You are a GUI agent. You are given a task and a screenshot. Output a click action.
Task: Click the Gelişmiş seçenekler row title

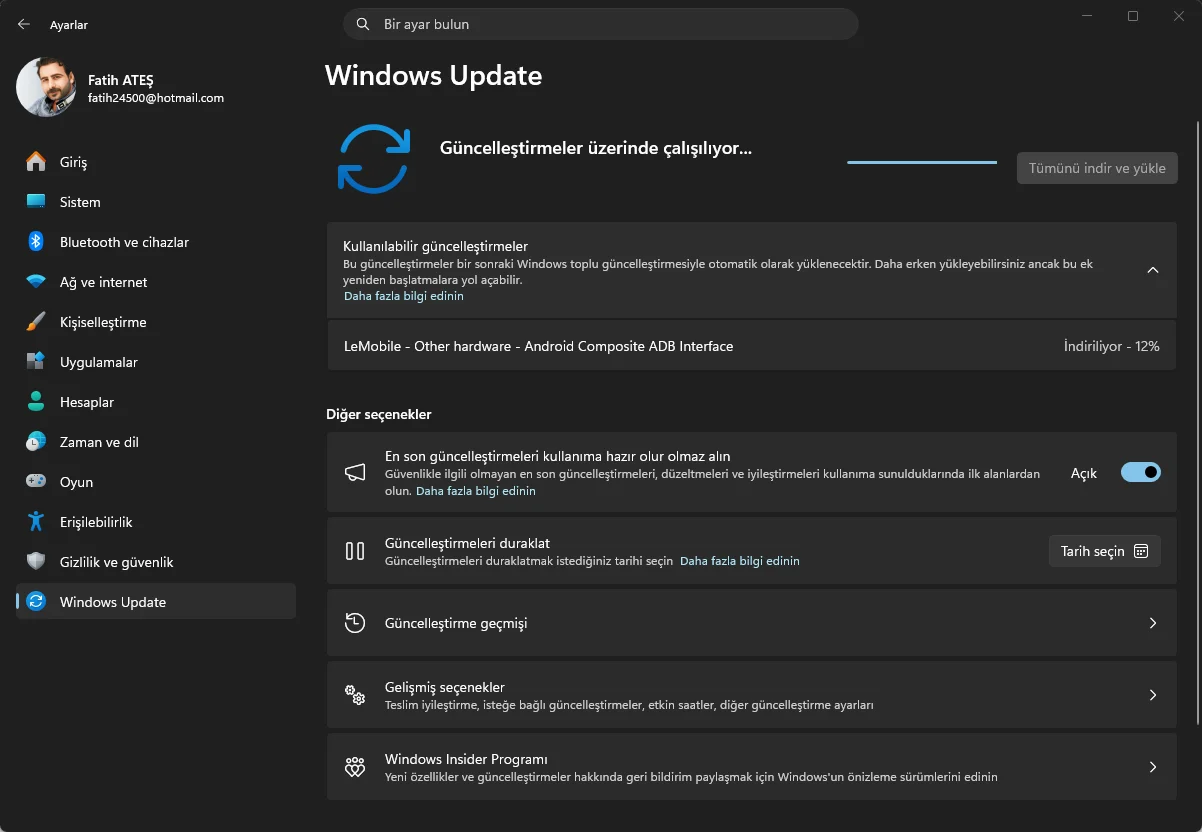pos(445,687)
